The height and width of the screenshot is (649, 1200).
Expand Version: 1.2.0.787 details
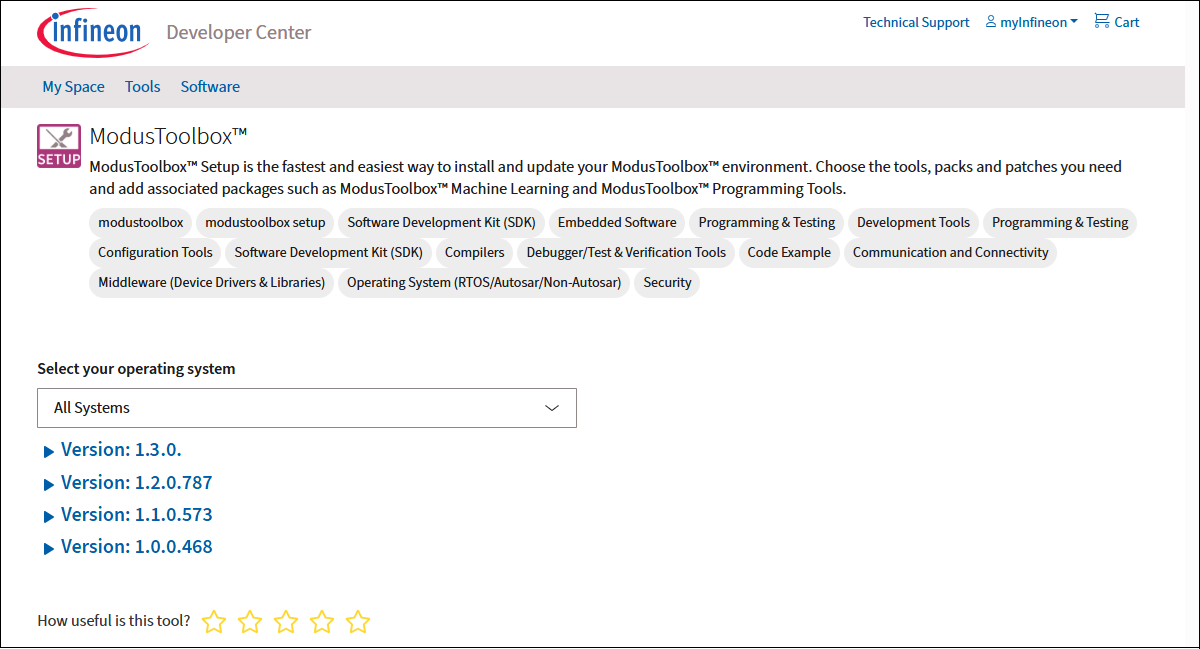point(128,483)
